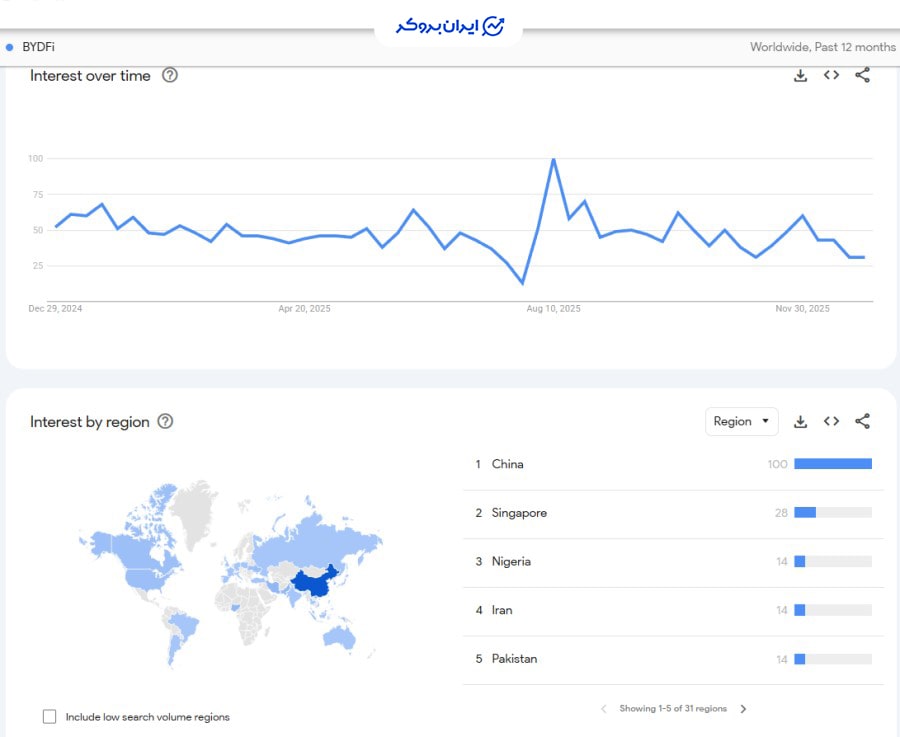Click Australia on the world map
Screen dimensions: 900x737
(339, 637)
